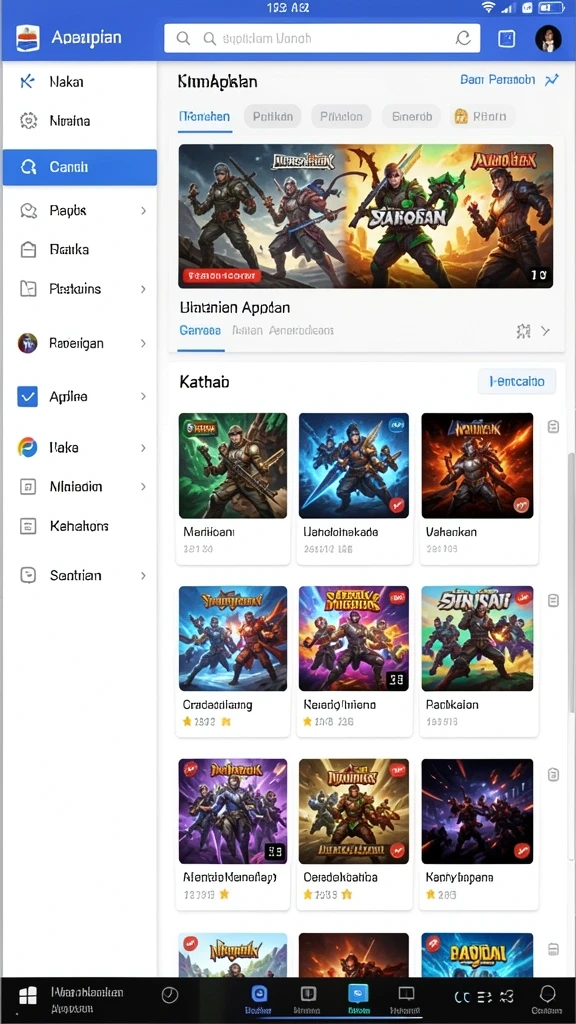Click the Beaika home icon in sidebar
Screen dimensions: 576x1024
(28, 249)
